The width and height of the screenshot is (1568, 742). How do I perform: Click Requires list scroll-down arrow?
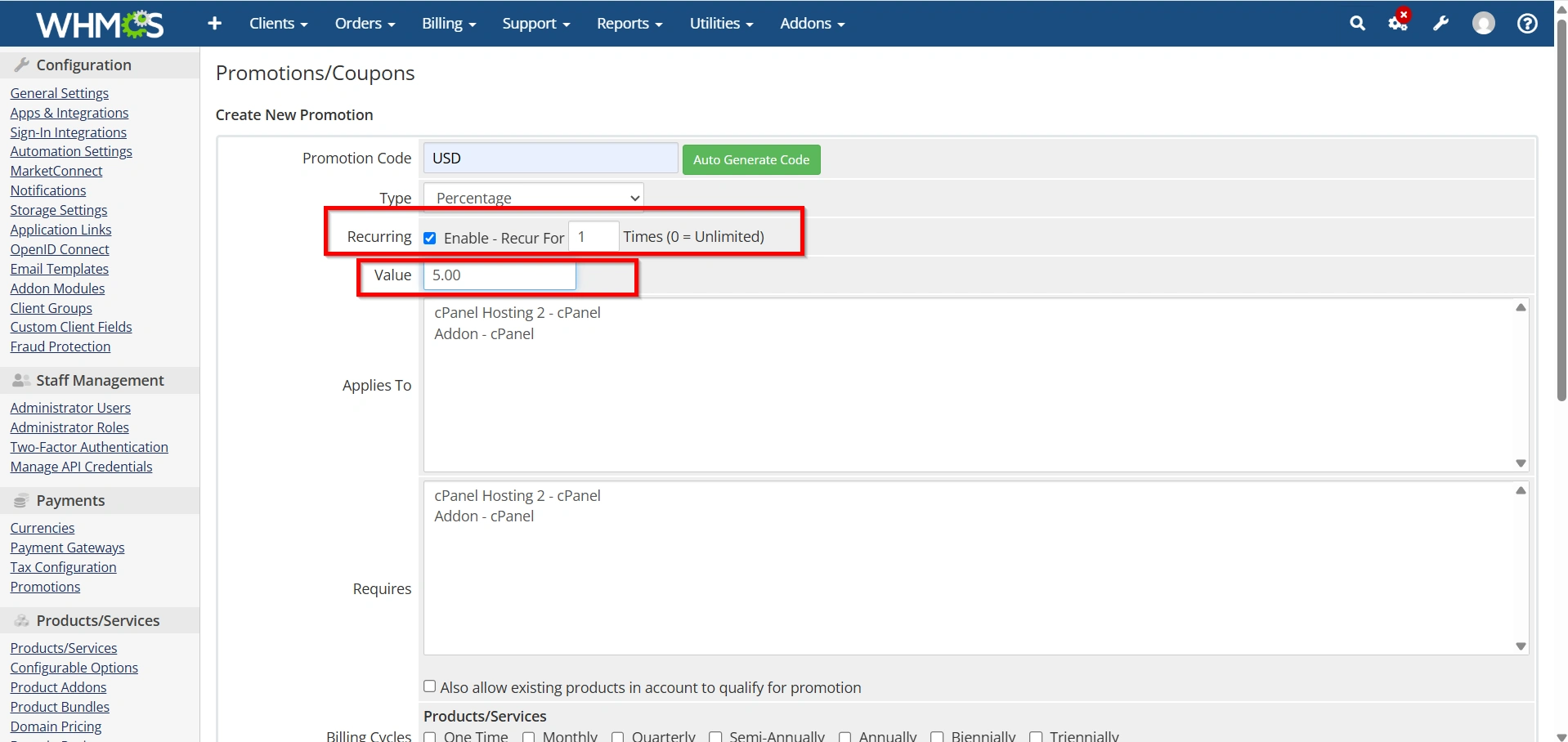[1521, 646]
